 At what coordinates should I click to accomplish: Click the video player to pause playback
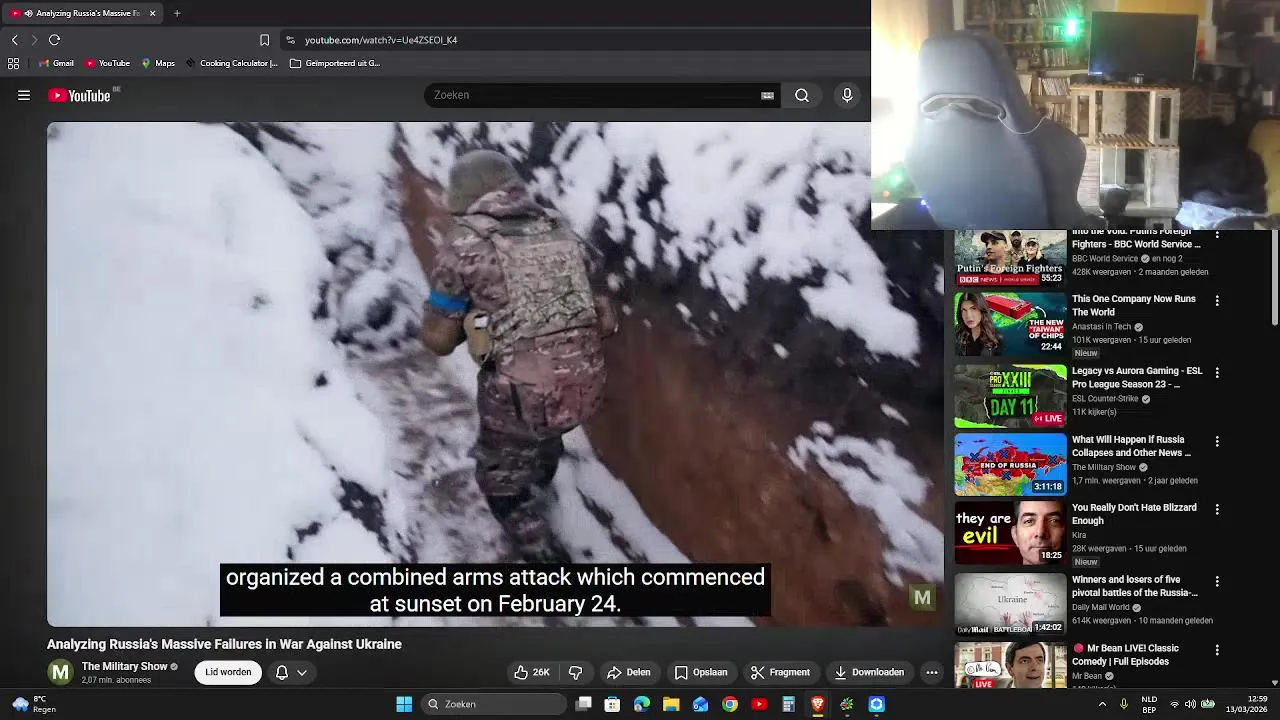[495, 374]
